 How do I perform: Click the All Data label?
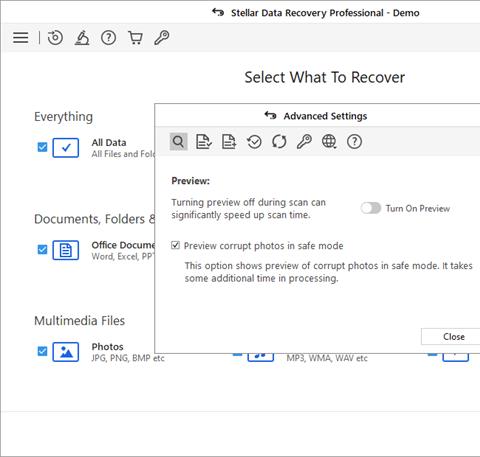pos(109,143)
